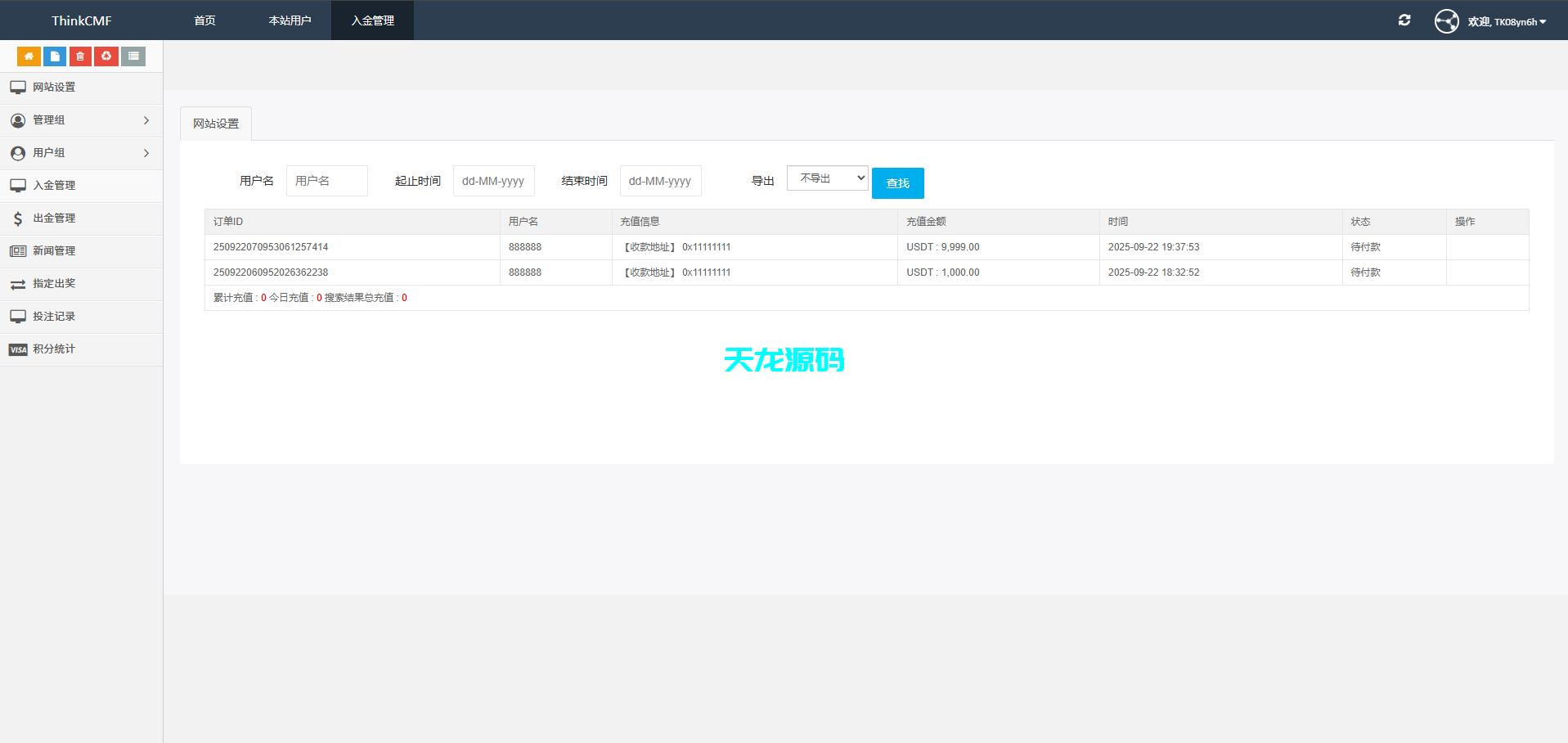Click the orange home icon in the toolbar
The width and height of the screenshot is (1568, 743).
click(29, 56)
